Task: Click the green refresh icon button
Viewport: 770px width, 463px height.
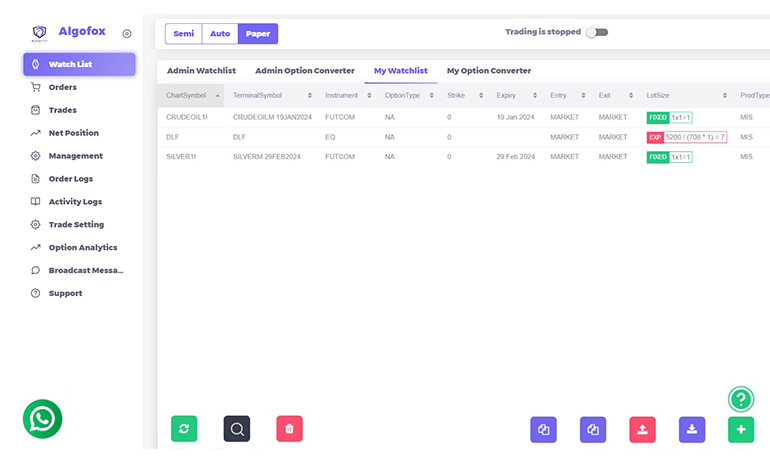Action: pyautogui.click(x=184, y=429)
